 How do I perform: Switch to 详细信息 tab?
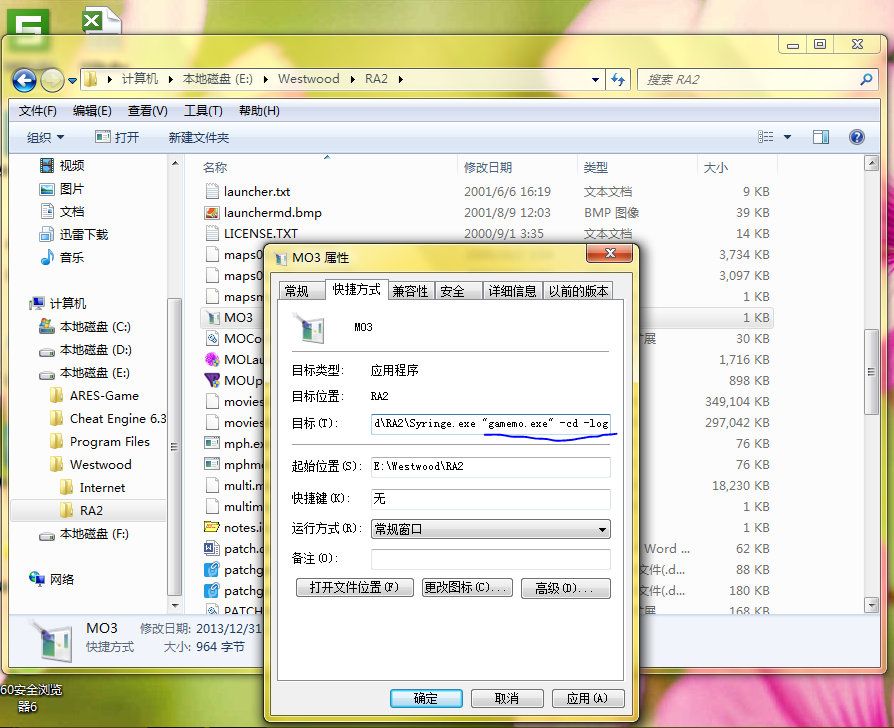pyautogui.click(x=512, y=291)
